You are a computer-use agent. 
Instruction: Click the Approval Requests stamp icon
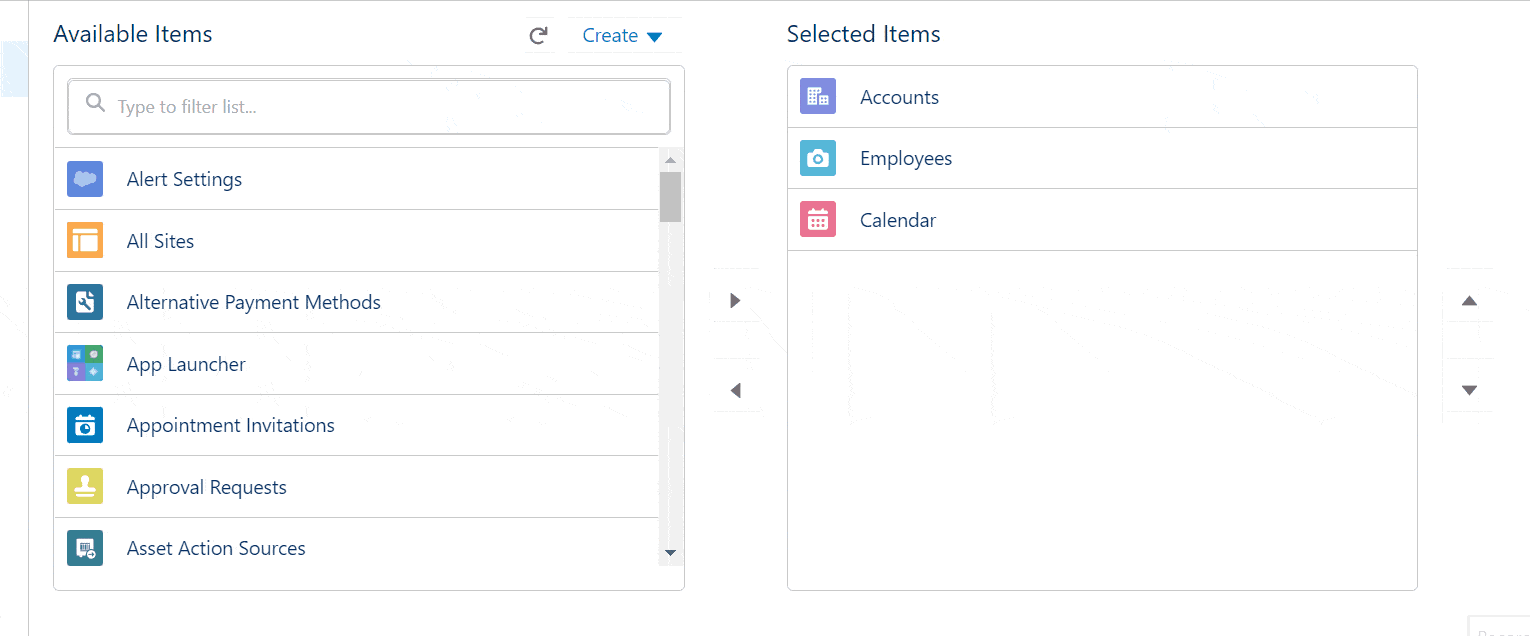point(85,486)
